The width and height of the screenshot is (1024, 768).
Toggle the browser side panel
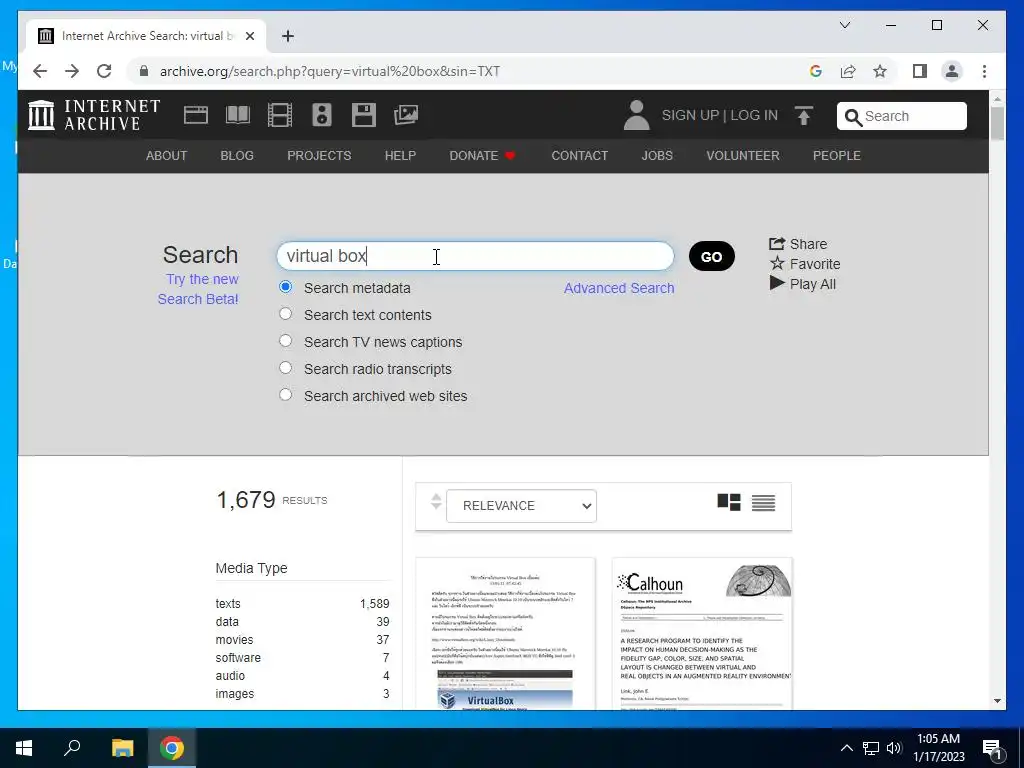pyautogui.click(x=920, y=71)
